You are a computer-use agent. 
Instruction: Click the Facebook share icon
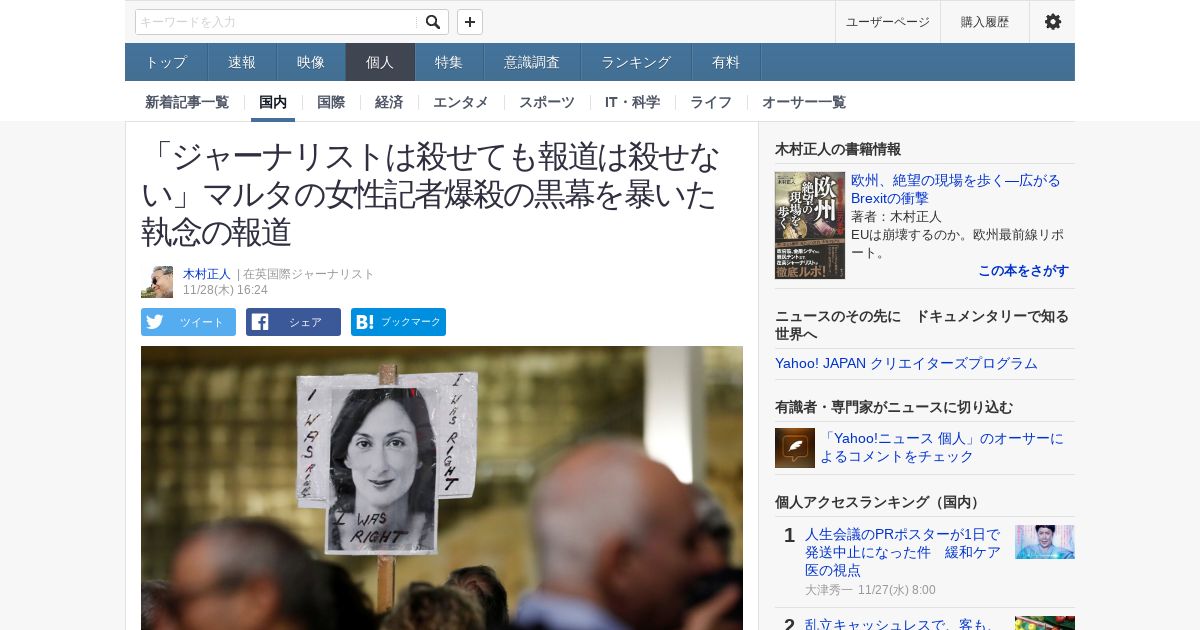(260, 322)
